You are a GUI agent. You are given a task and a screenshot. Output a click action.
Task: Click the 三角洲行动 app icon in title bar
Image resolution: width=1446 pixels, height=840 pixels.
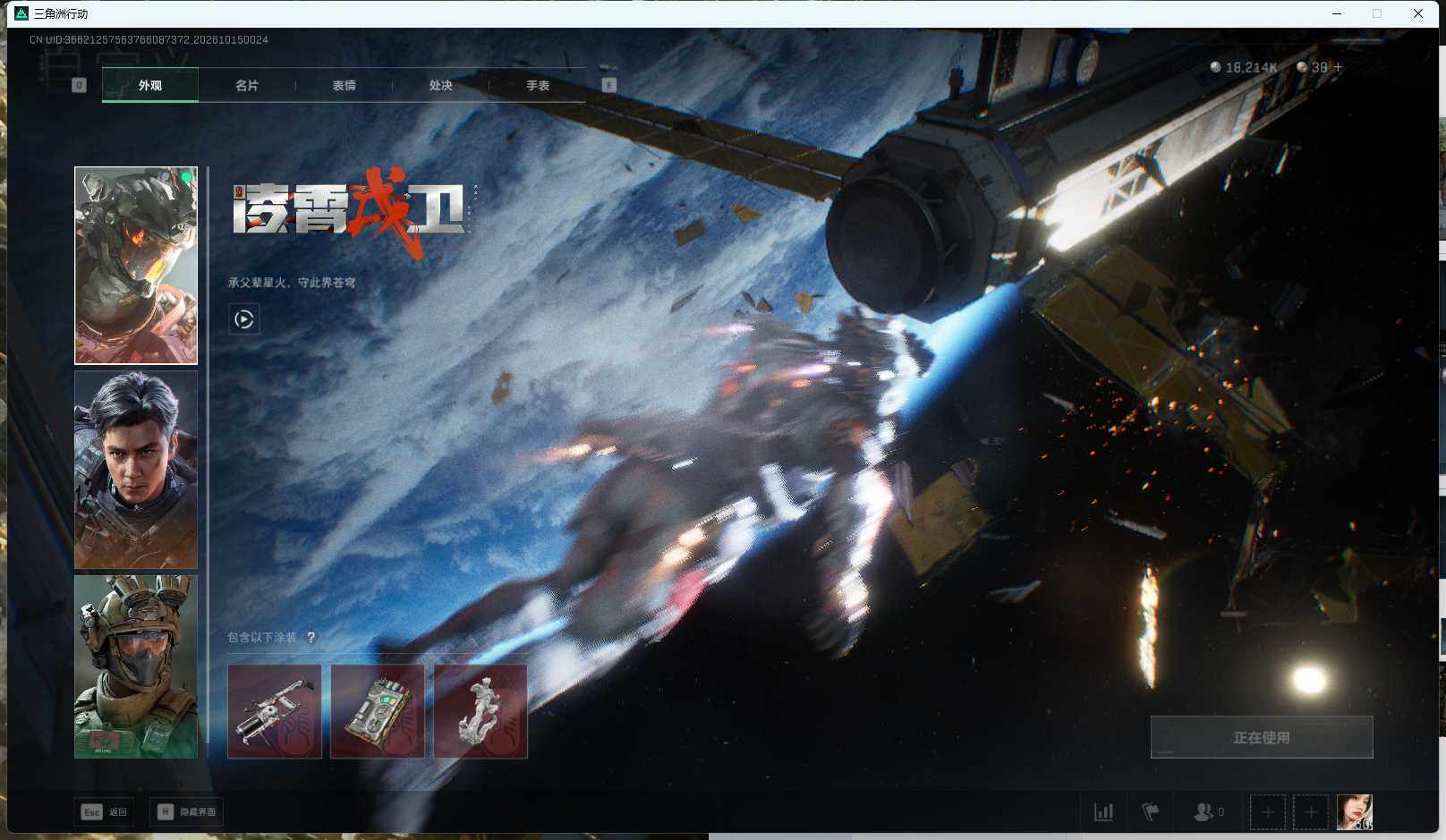click(x=21, y=13)
